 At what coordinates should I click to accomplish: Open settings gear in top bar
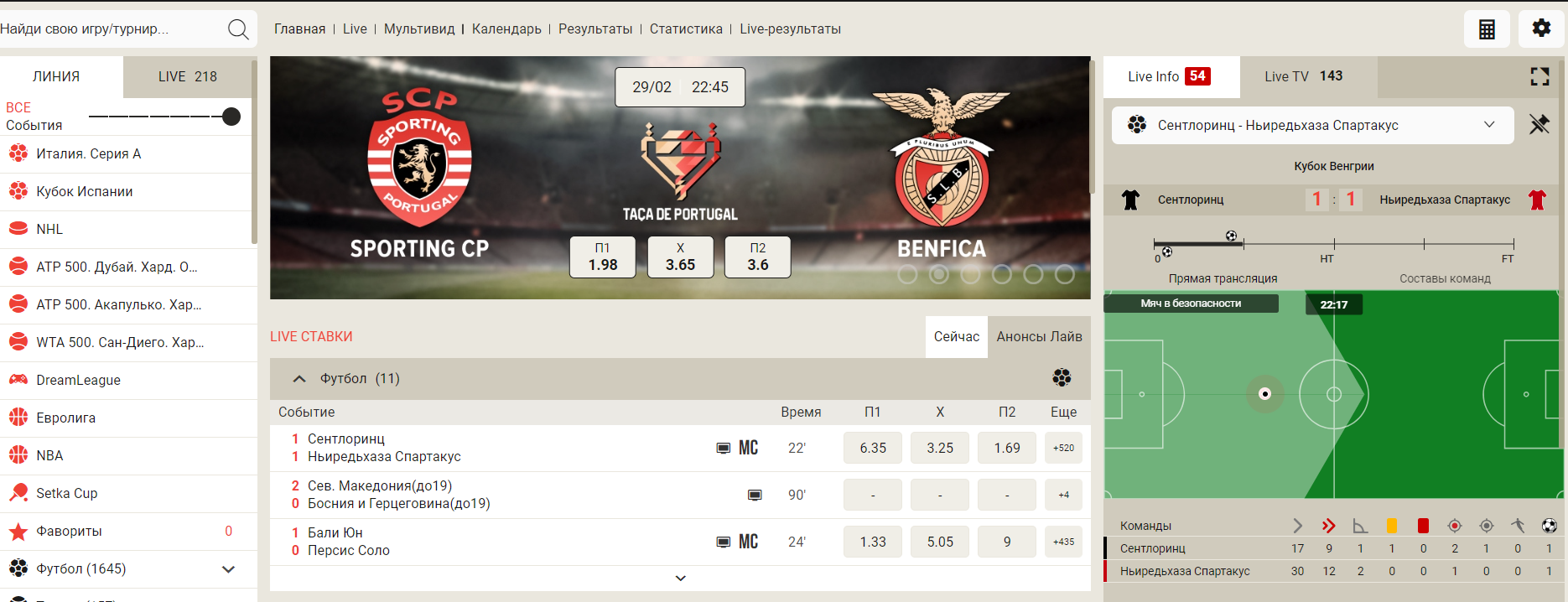click(1541, 29)
